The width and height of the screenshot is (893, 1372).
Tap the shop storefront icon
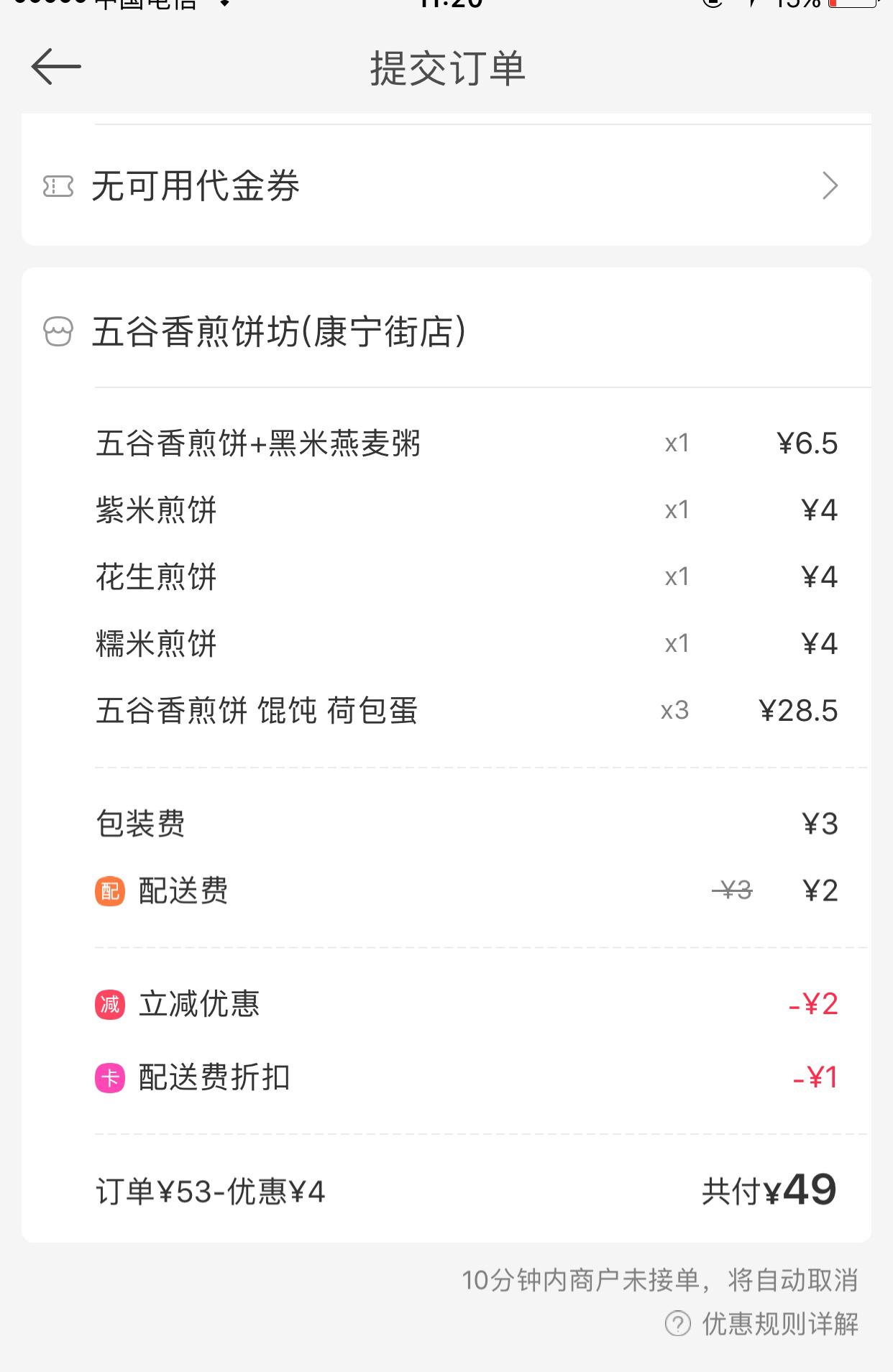(58, 332)
